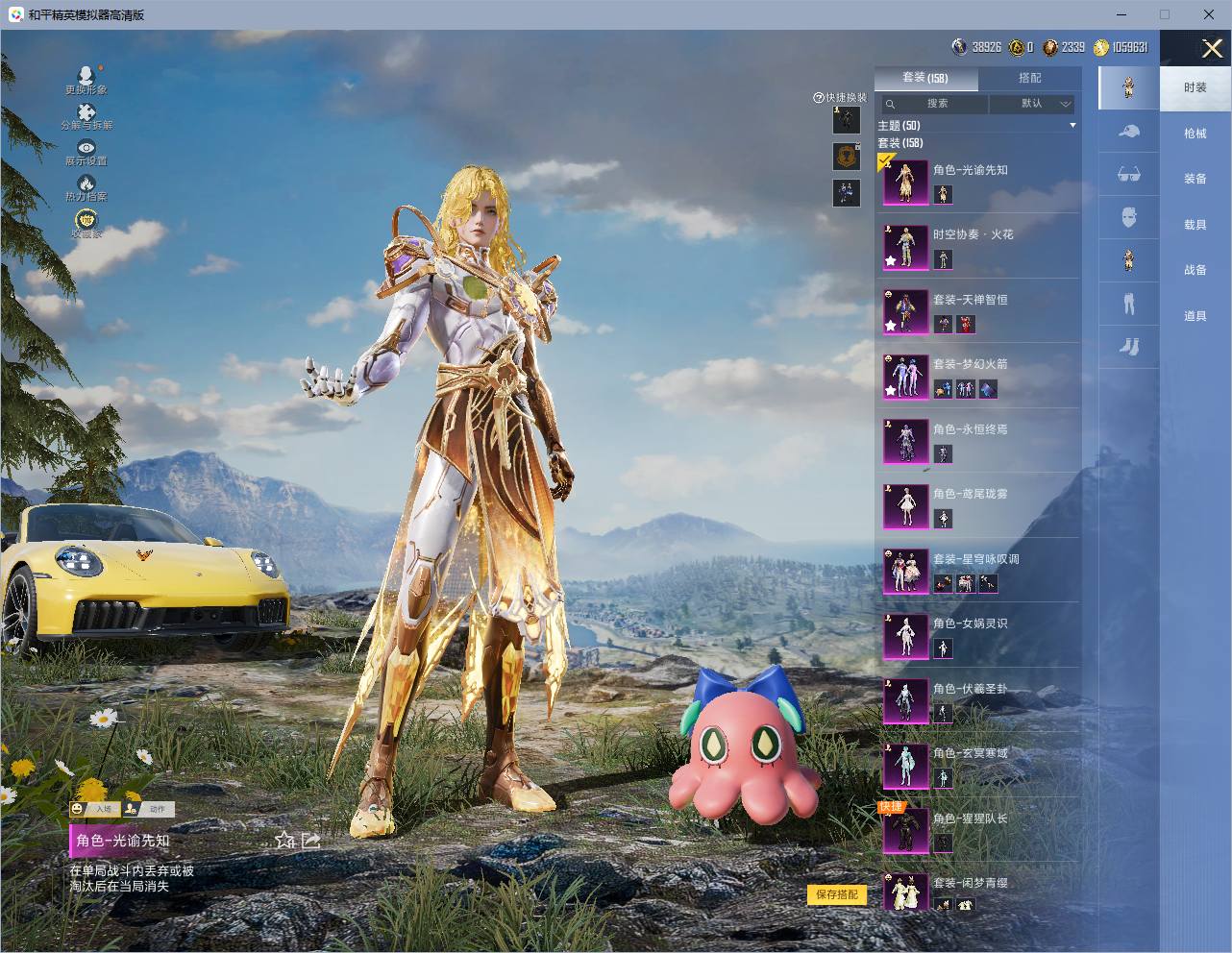Open the 收藏家 collector badge icon
This screenshot has height=953, width=1232.
pos(86,220)
